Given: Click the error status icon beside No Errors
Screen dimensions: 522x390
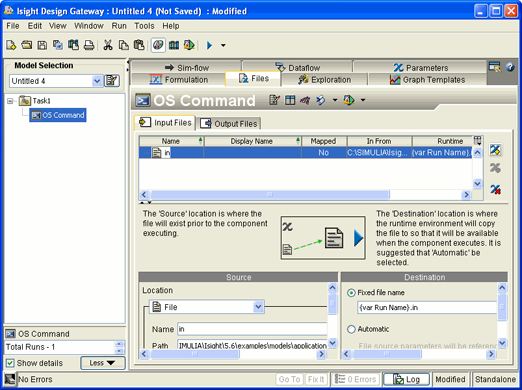Looking at the screenshot, I should pos(10,379).
